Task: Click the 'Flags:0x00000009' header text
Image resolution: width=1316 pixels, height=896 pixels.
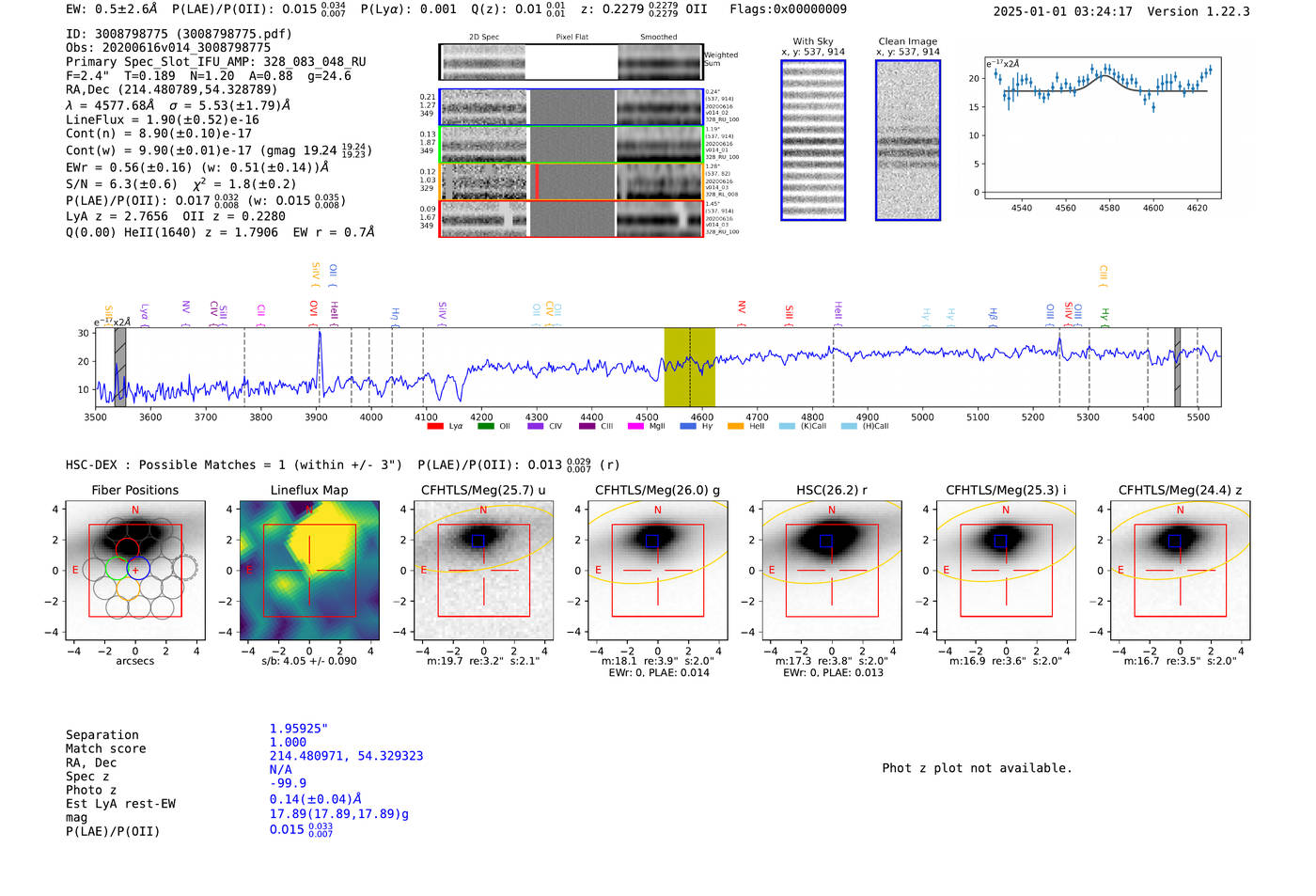Action: pyautogui.click(x=789, y=9)
